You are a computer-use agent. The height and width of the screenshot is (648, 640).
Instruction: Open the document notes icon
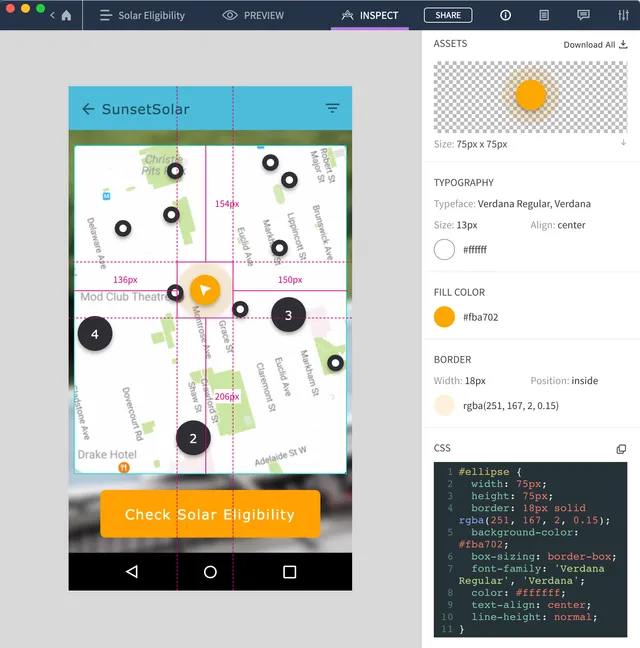click(544, 15)
